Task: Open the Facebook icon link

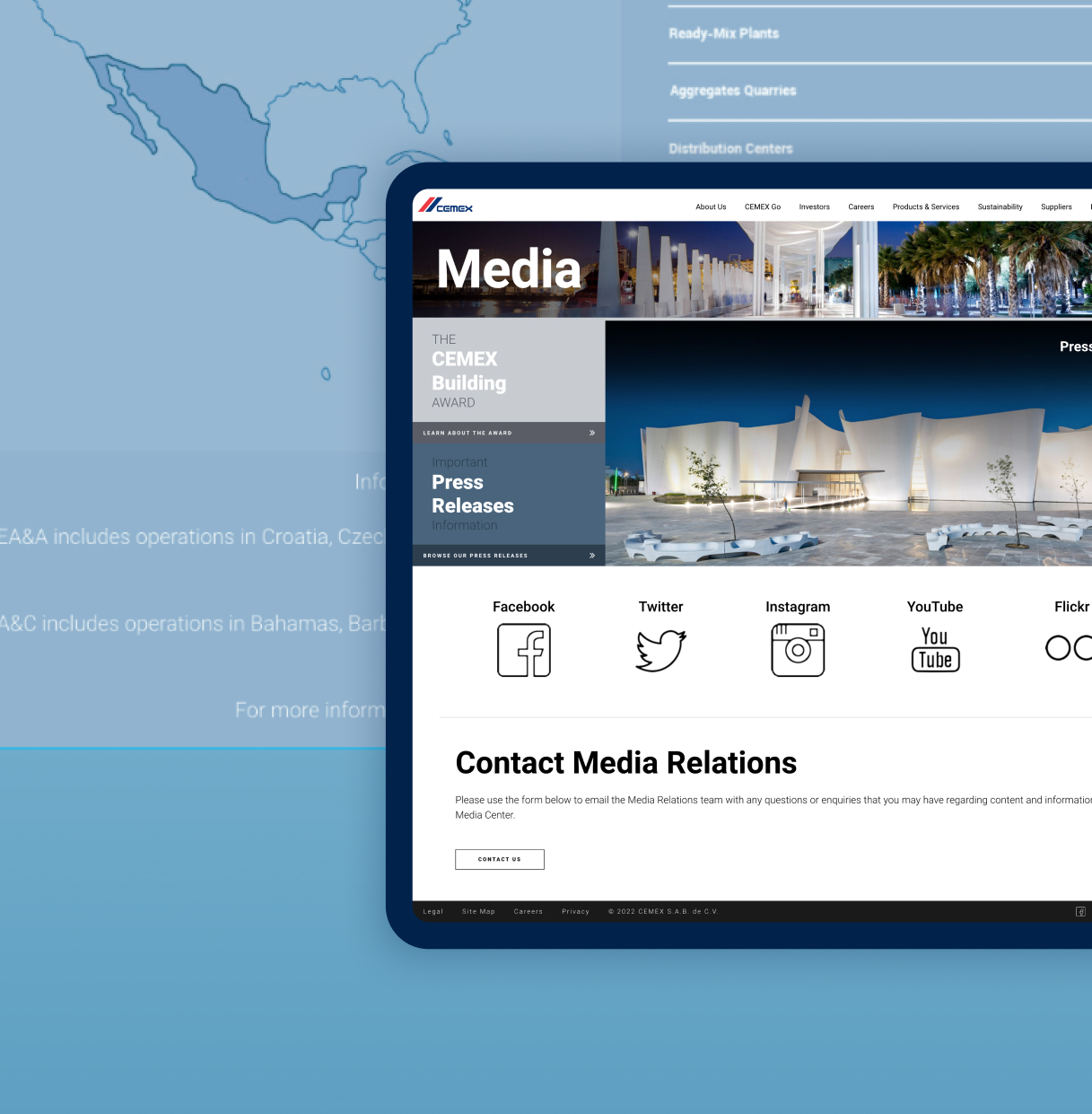Action: [x=524, y=650]
